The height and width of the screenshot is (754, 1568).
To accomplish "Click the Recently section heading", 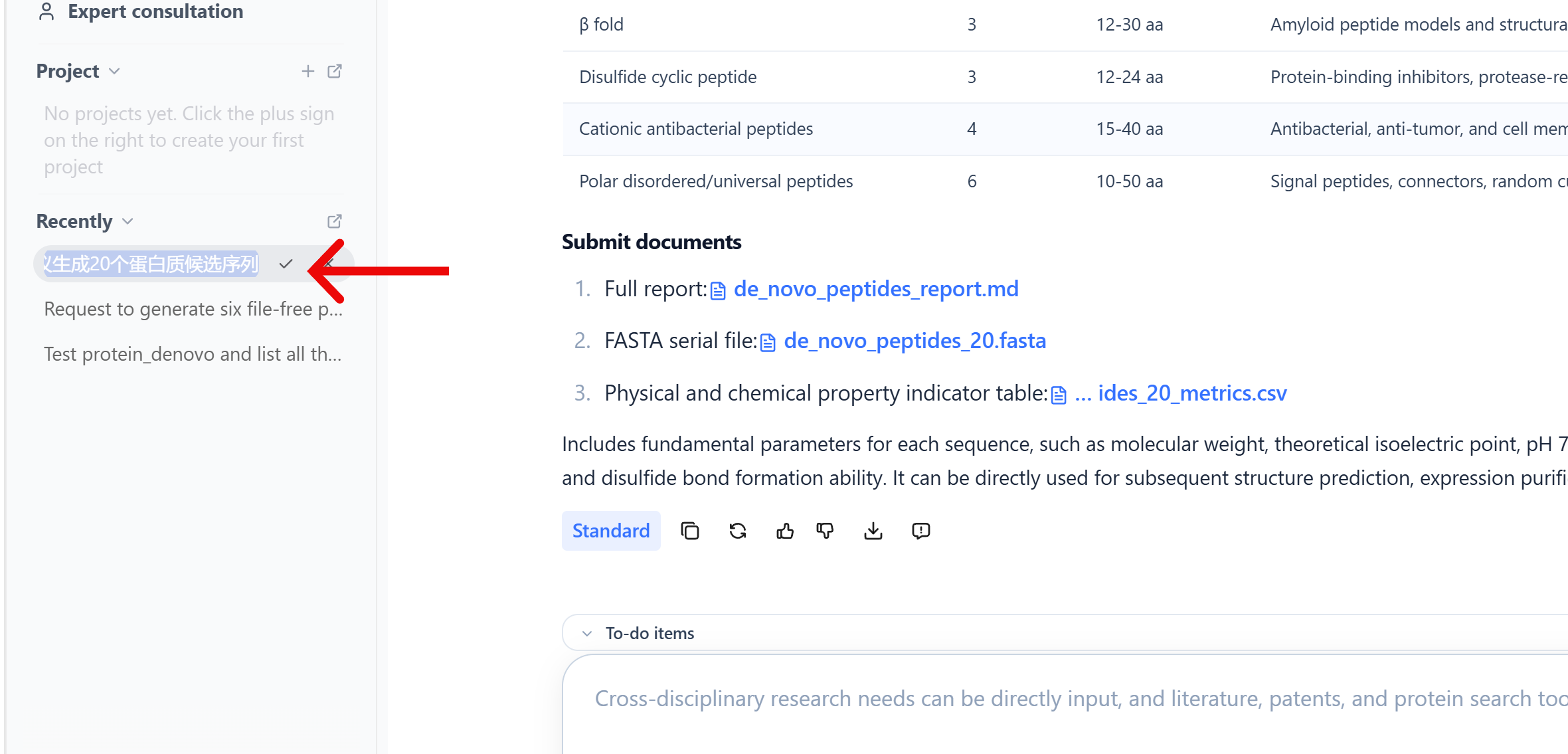I will [74, 221].
